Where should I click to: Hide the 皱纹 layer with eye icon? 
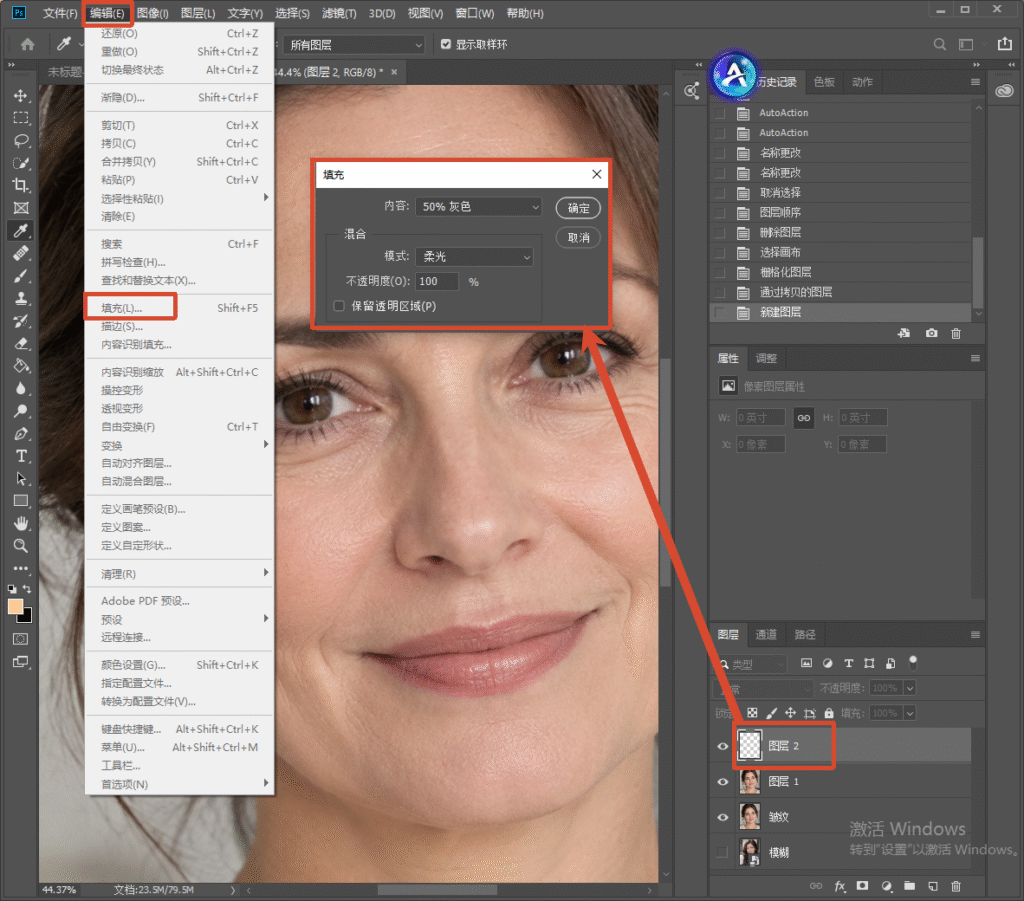(x=722, y=817)
